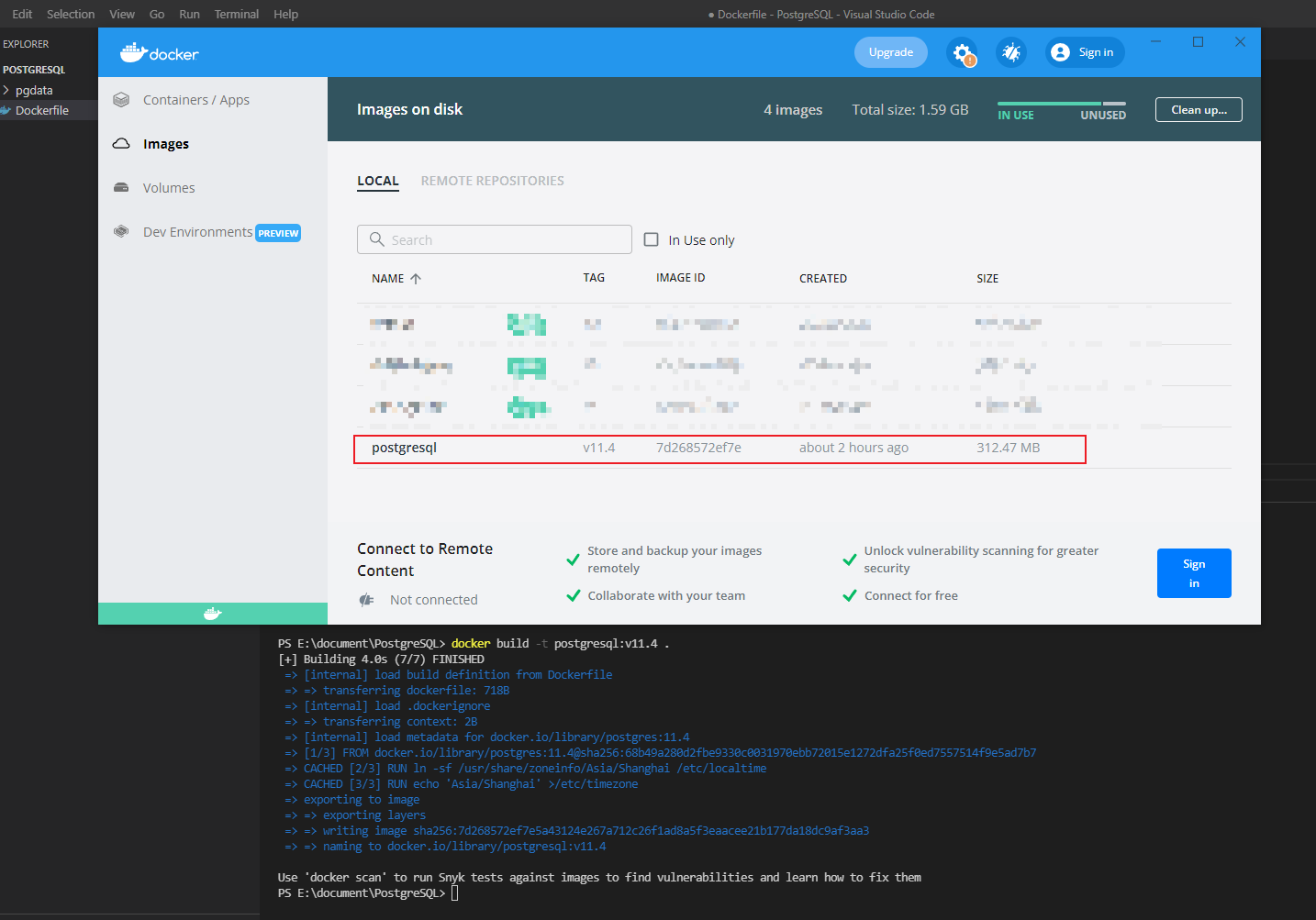Open the Run menu in VS Code
This screenshot has height=920, width=1316.
189,14
